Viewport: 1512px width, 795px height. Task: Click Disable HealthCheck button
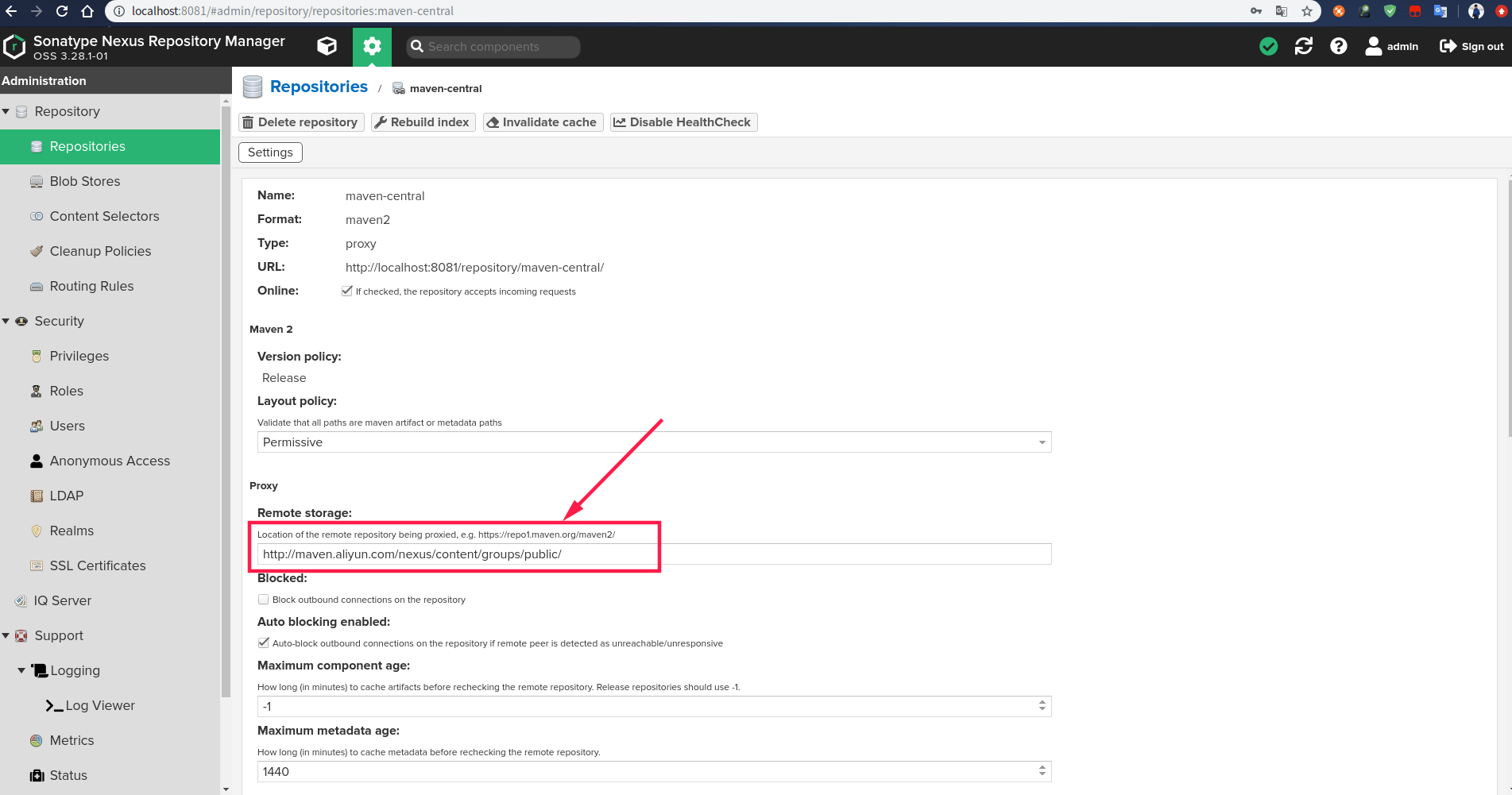point(683,122)
